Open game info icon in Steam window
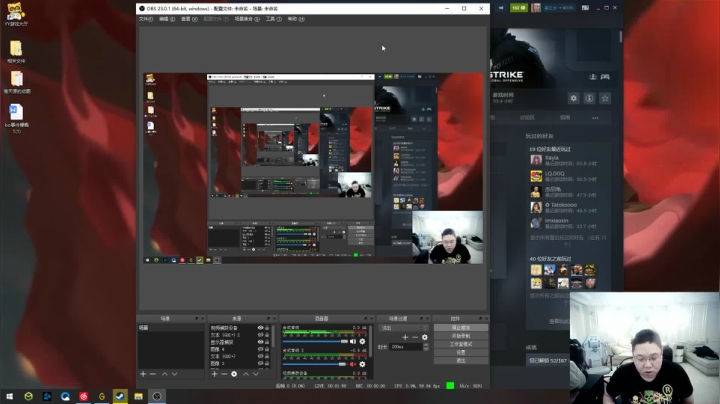This screenshot has height=404, width=720. tap(589, 98)
